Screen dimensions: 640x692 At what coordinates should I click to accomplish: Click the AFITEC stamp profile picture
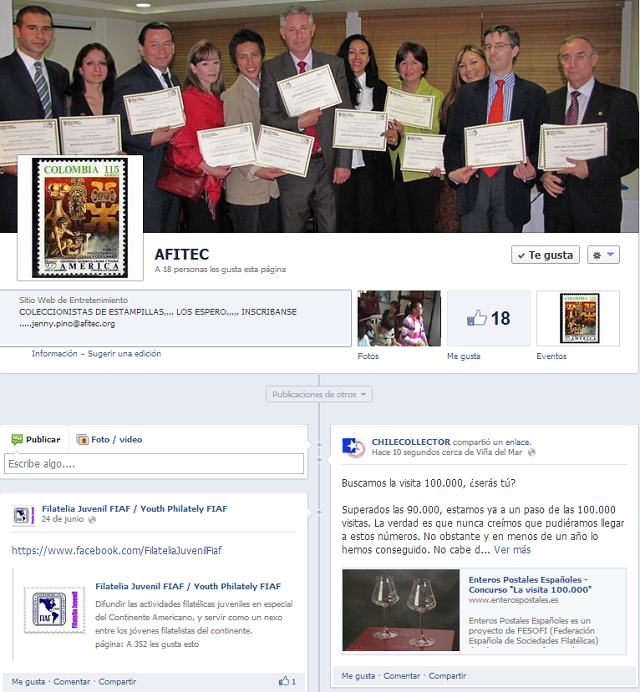(80, 217)
